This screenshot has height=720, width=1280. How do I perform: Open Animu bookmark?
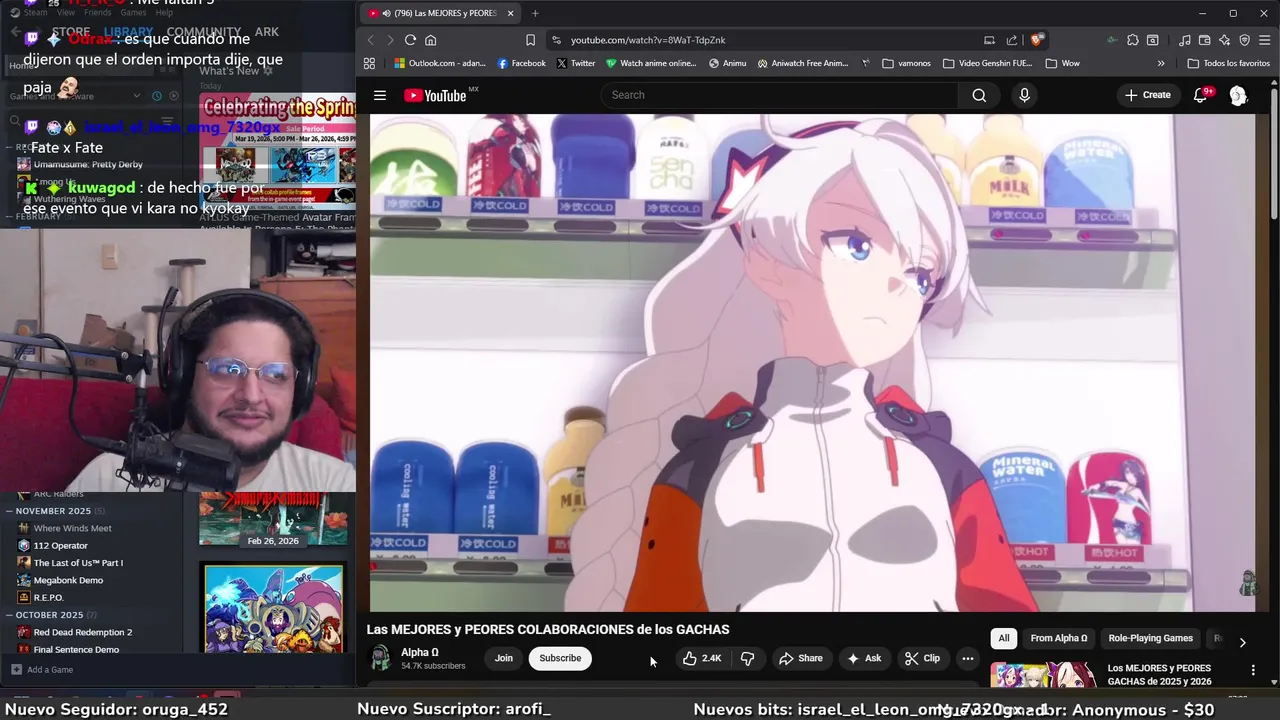pos(727,63)
